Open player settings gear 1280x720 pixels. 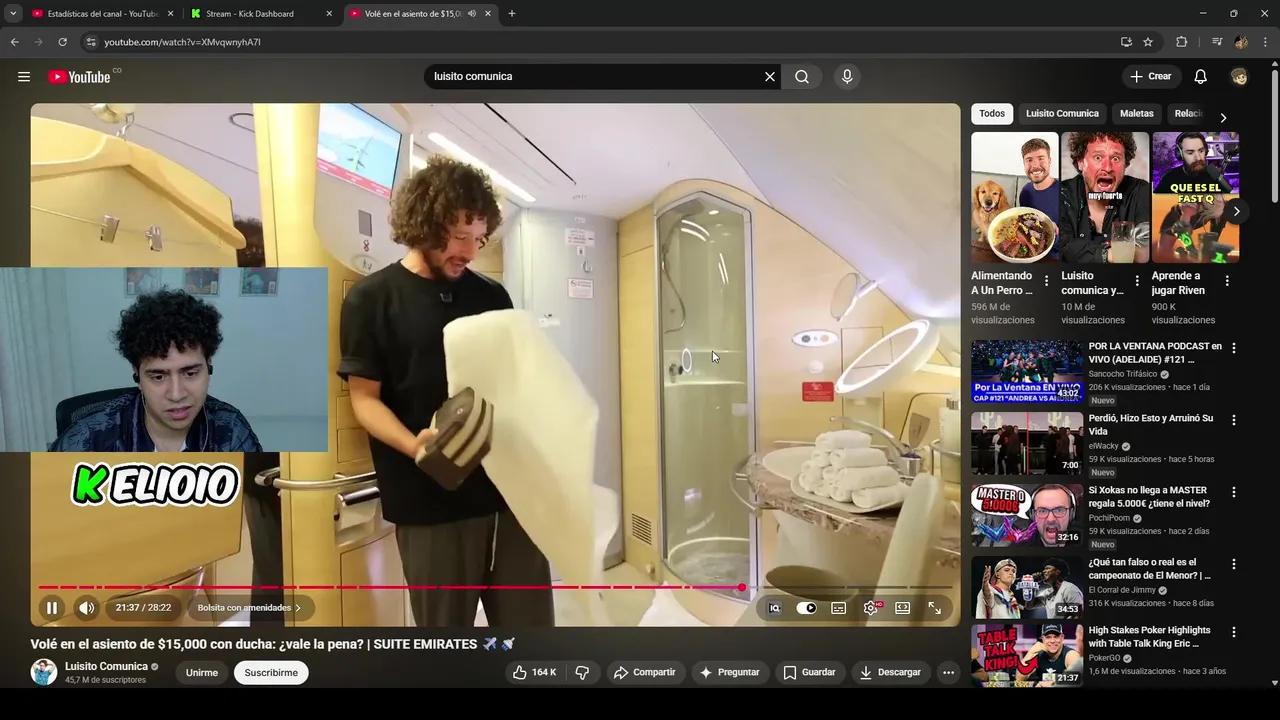pos(871,608)
